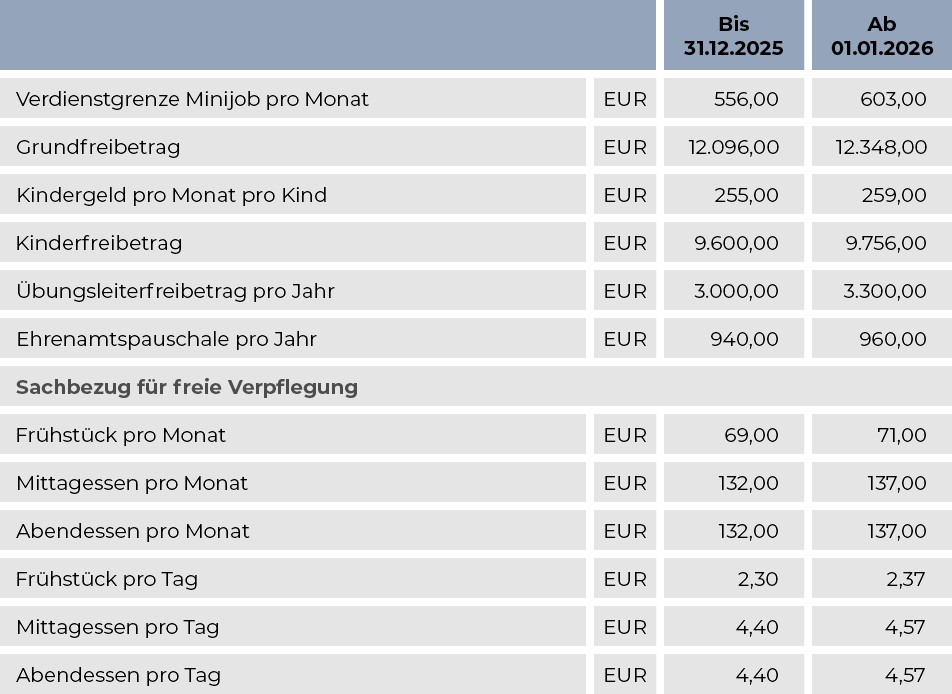Select the "Kinderfreibetrag" row label
Viewport: 952px width, 694px height.
[x=99, y=243]
